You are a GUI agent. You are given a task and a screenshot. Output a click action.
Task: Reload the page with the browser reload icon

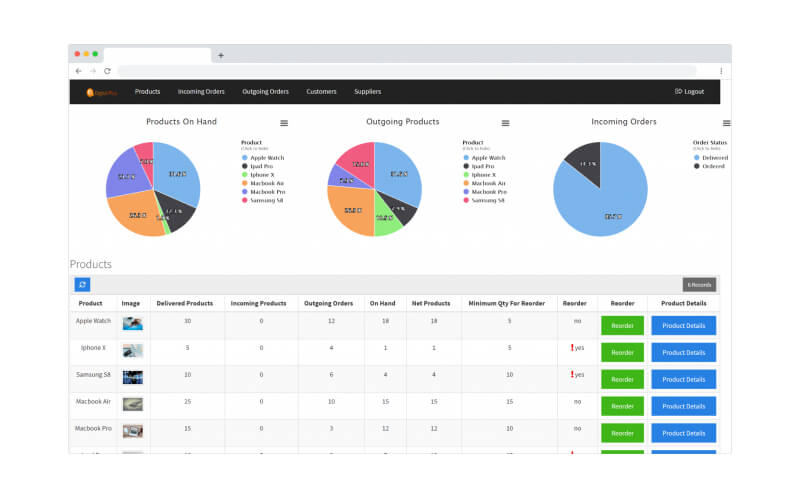pyautogui.click(x=107, y=71)
